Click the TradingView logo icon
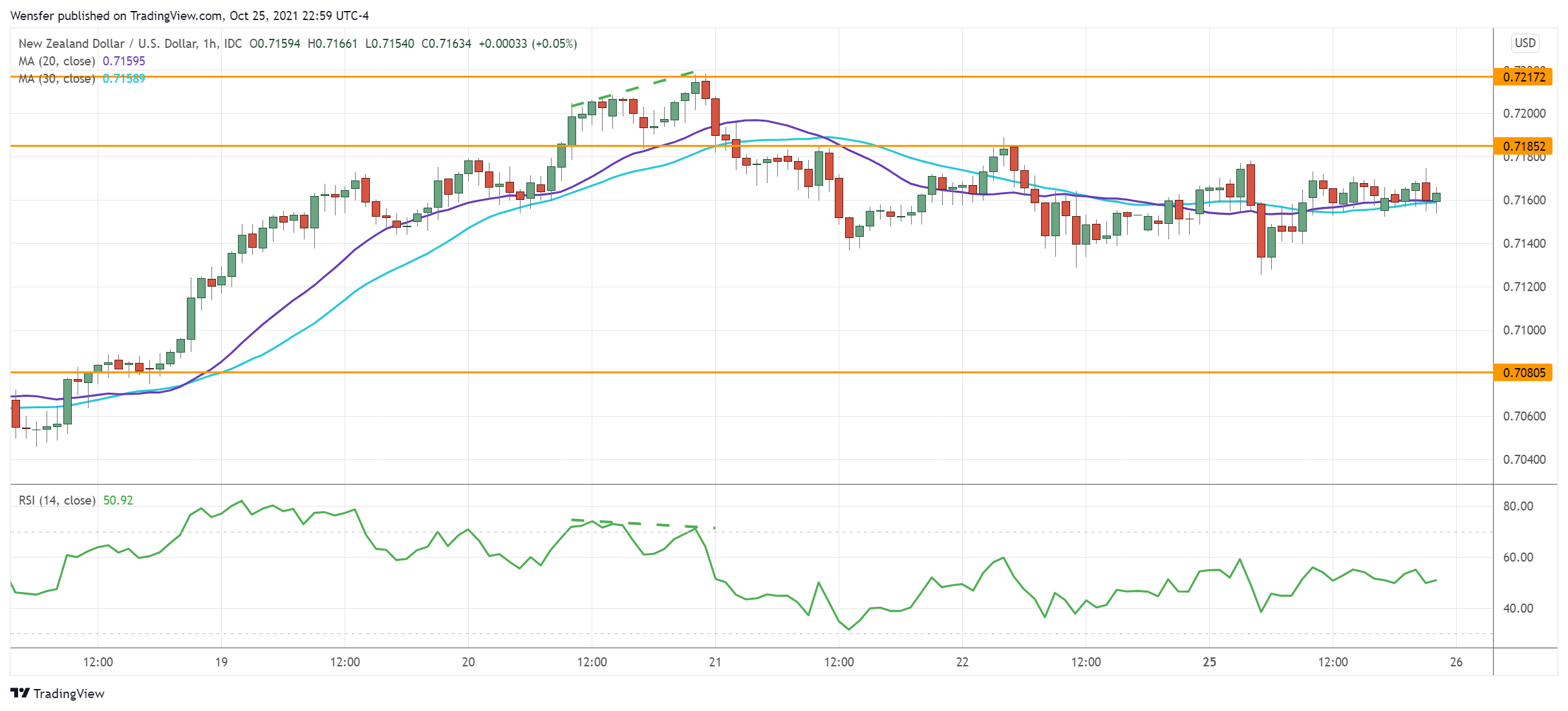This screenshot has height=711, width=1568. (20, 693)
